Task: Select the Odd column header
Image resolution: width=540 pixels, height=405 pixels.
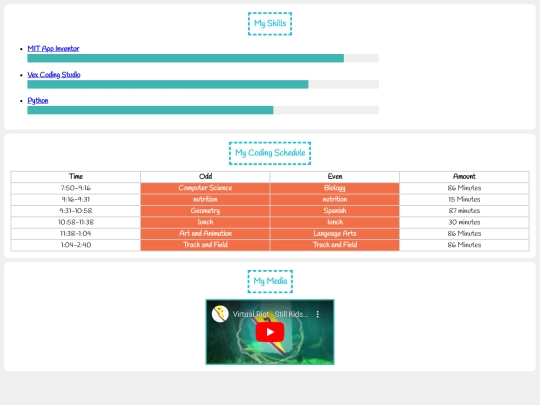Action: click(205, 177)
